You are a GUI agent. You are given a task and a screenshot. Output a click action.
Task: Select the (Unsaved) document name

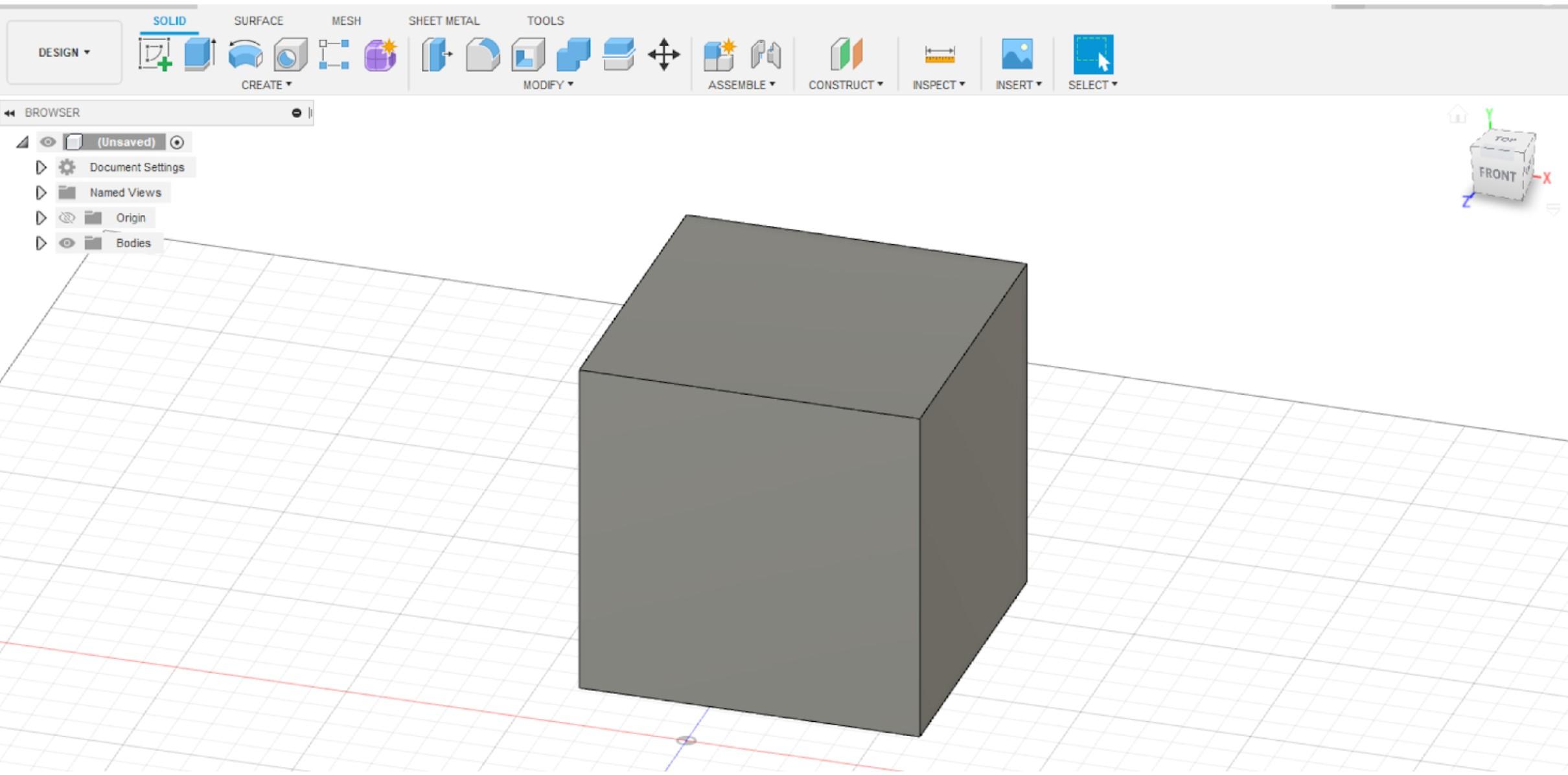click(126, 142)
